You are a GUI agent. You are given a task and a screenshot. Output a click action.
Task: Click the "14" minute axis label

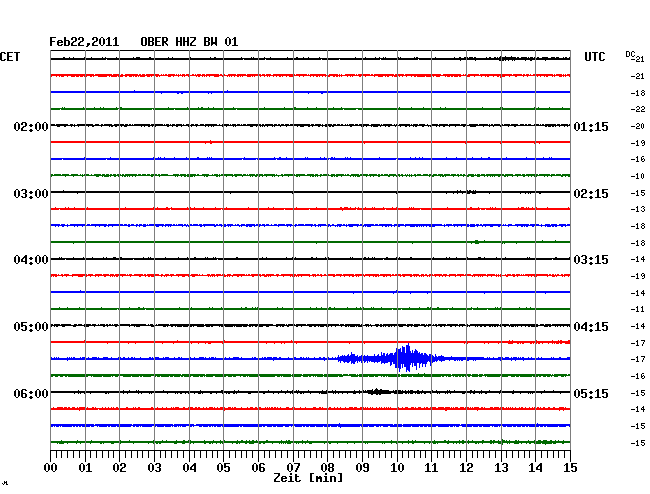[536, 468]
